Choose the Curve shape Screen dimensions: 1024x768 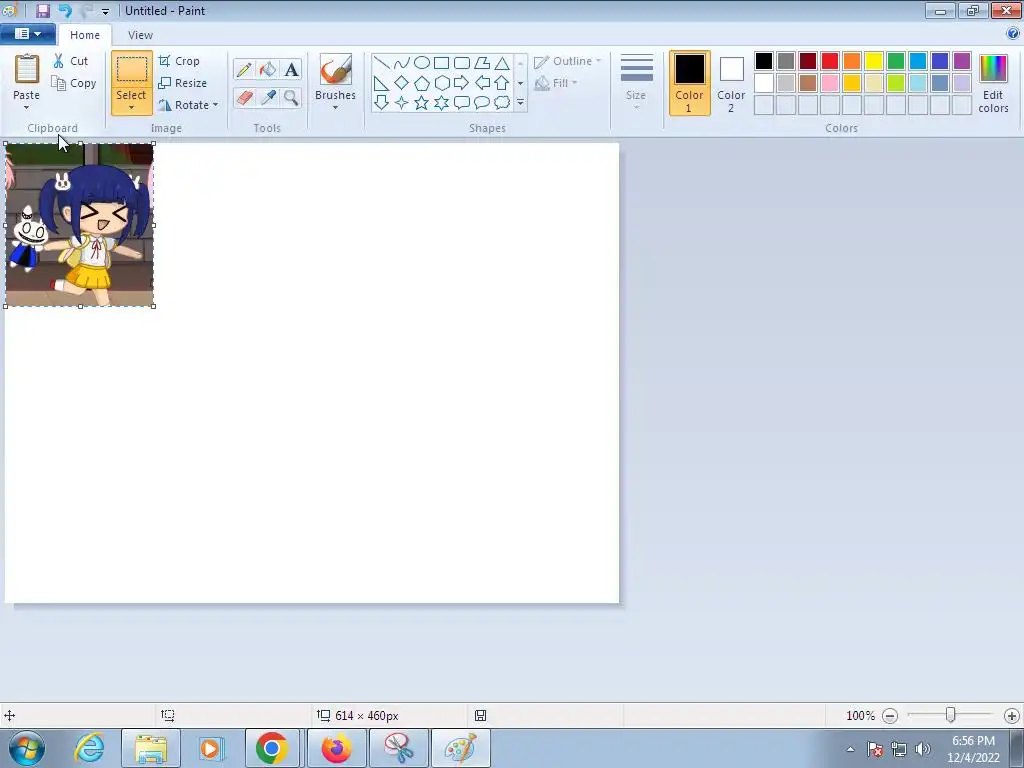click(x=402, y=63)
